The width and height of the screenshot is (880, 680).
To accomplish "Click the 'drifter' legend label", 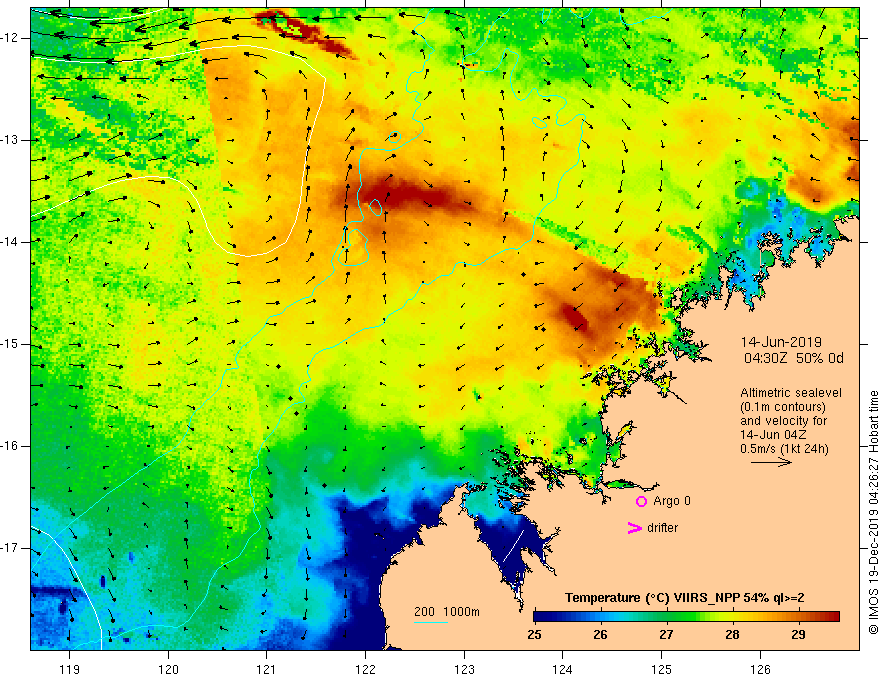I will pyautogui.click(x=662, y=528).
